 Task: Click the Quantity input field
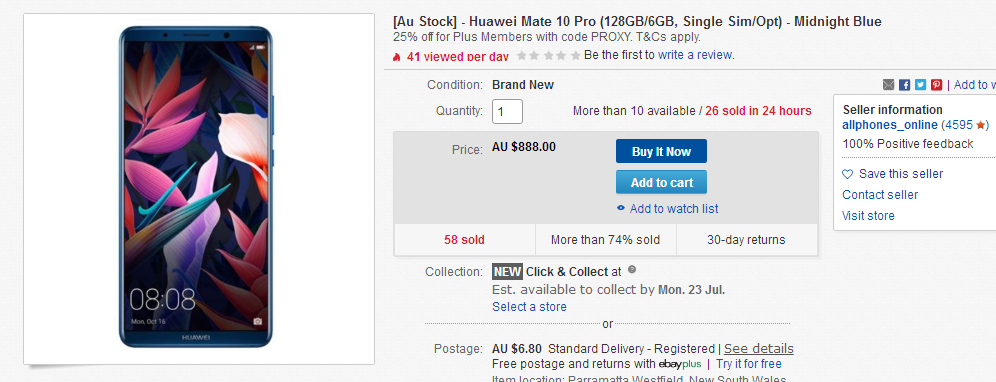tap(507, 111)
